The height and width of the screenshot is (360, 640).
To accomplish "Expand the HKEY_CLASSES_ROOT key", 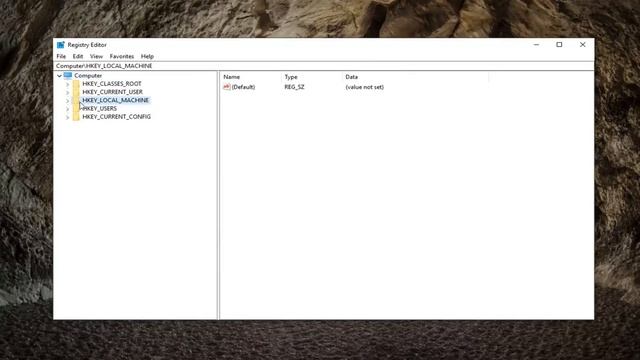I will click(67, 84).
